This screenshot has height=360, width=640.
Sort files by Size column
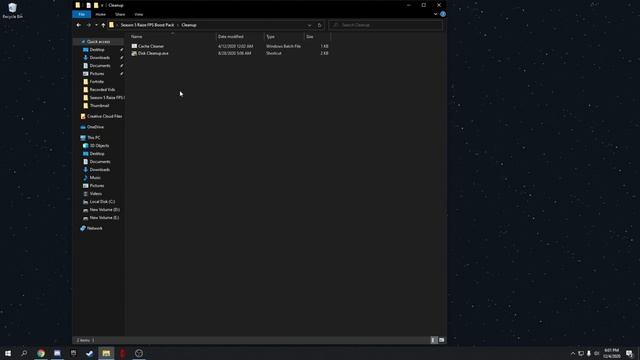pyautogui.click(x=317, y=37)
